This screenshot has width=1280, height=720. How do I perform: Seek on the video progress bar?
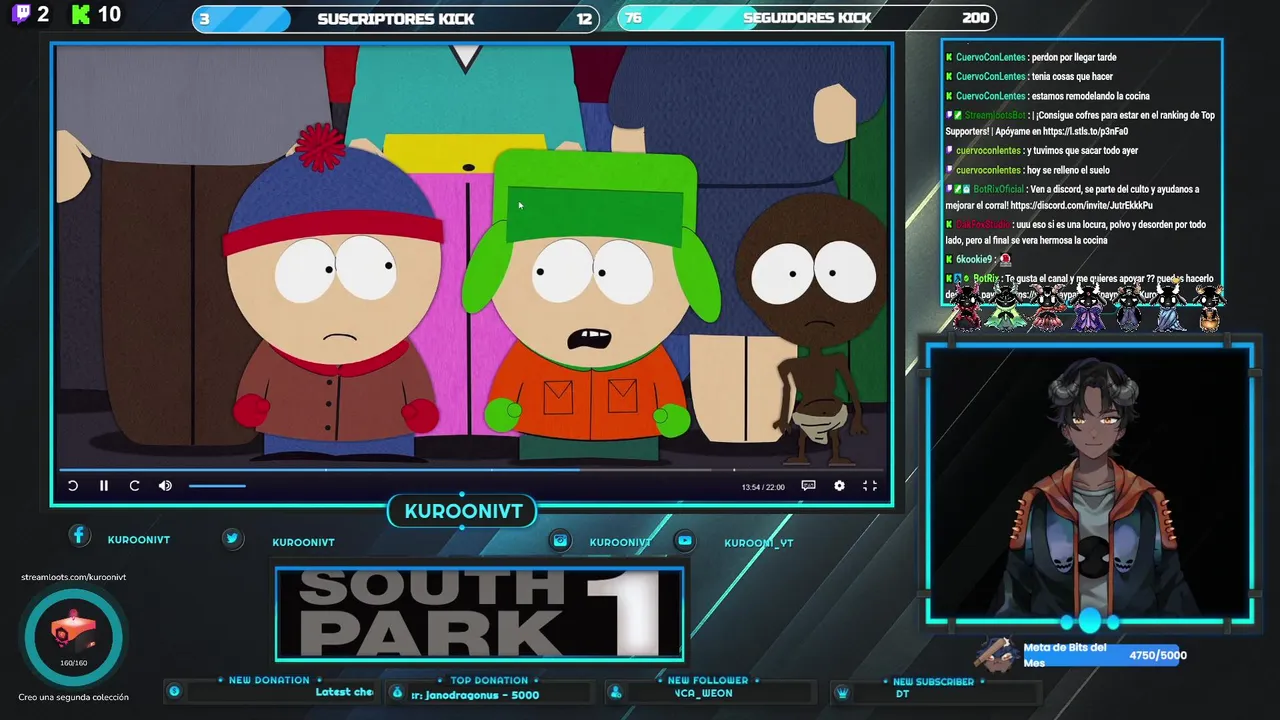pyautogui.click(x=472, y=468)
